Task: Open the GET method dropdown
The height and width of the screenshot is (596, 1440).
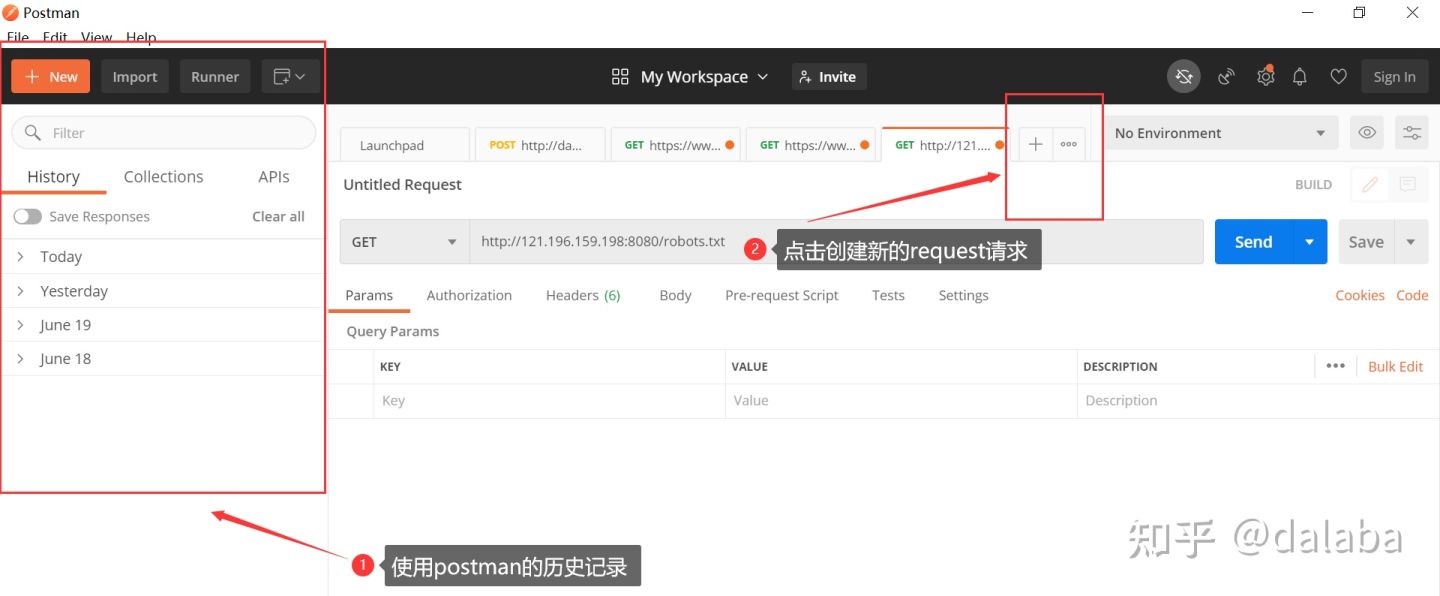Action: click(405, 242)
